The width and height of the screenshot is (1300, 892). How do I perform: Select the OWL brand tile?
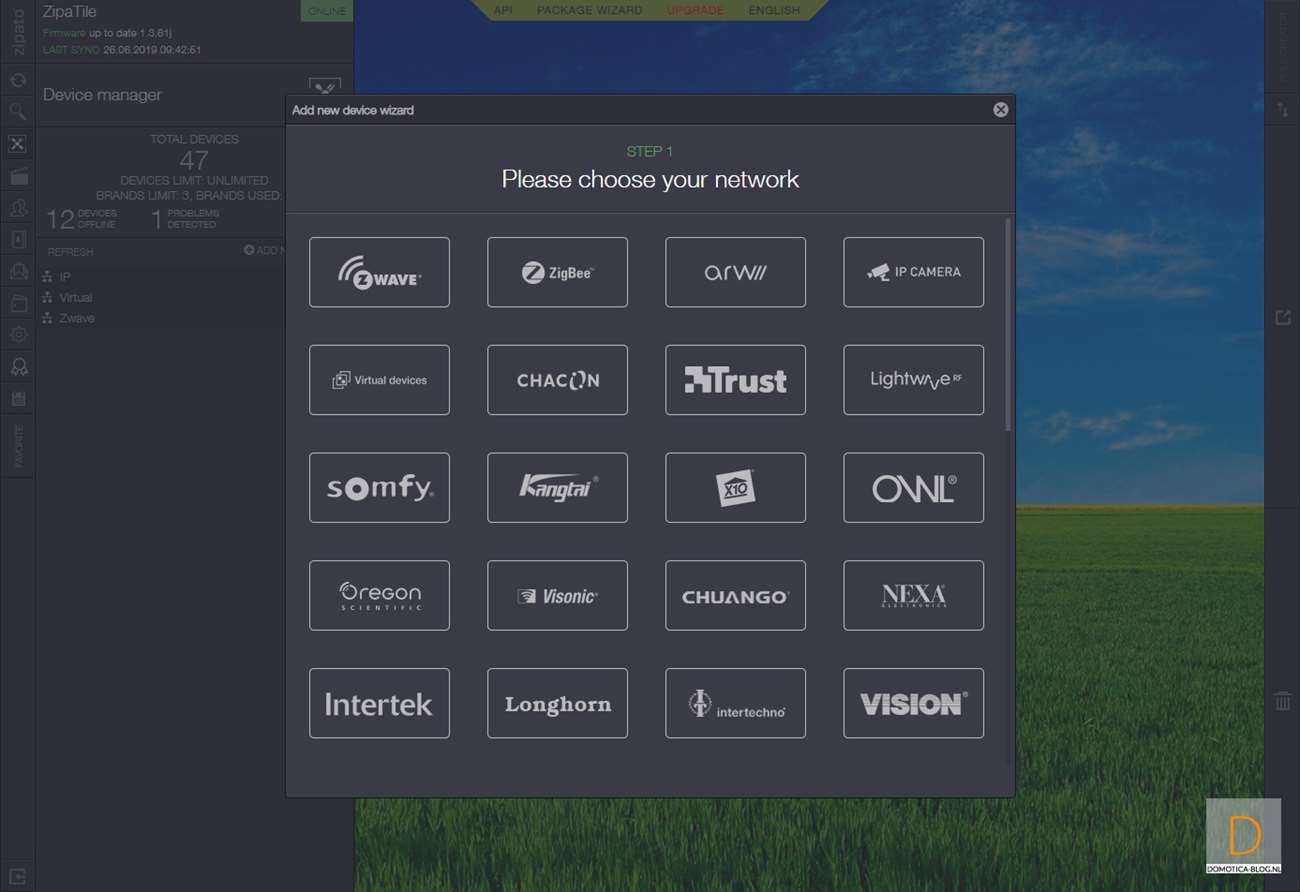point(913,488)
